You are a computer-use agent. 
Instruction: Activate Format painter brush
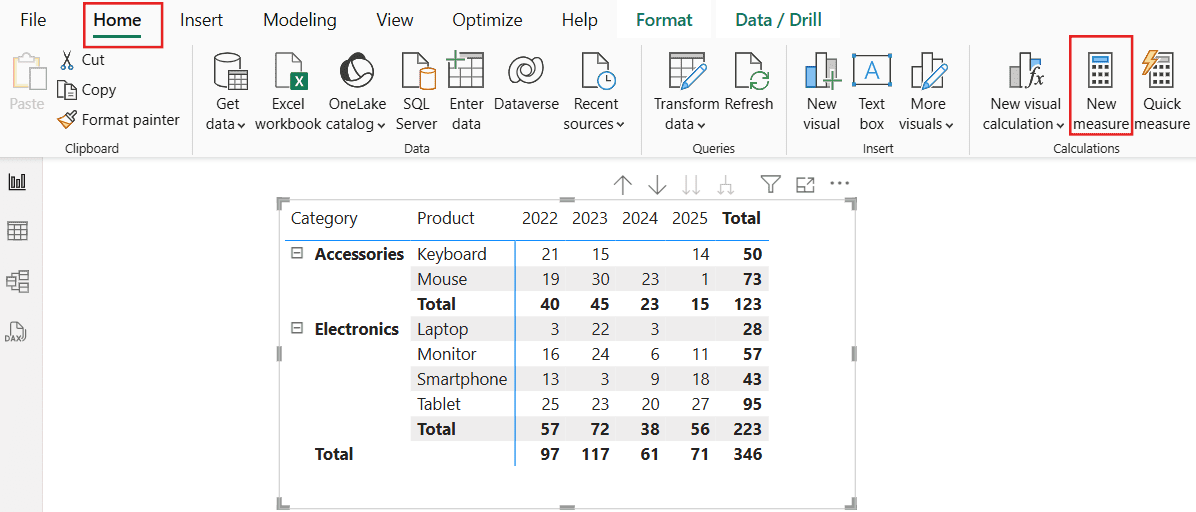pos(119,120)
